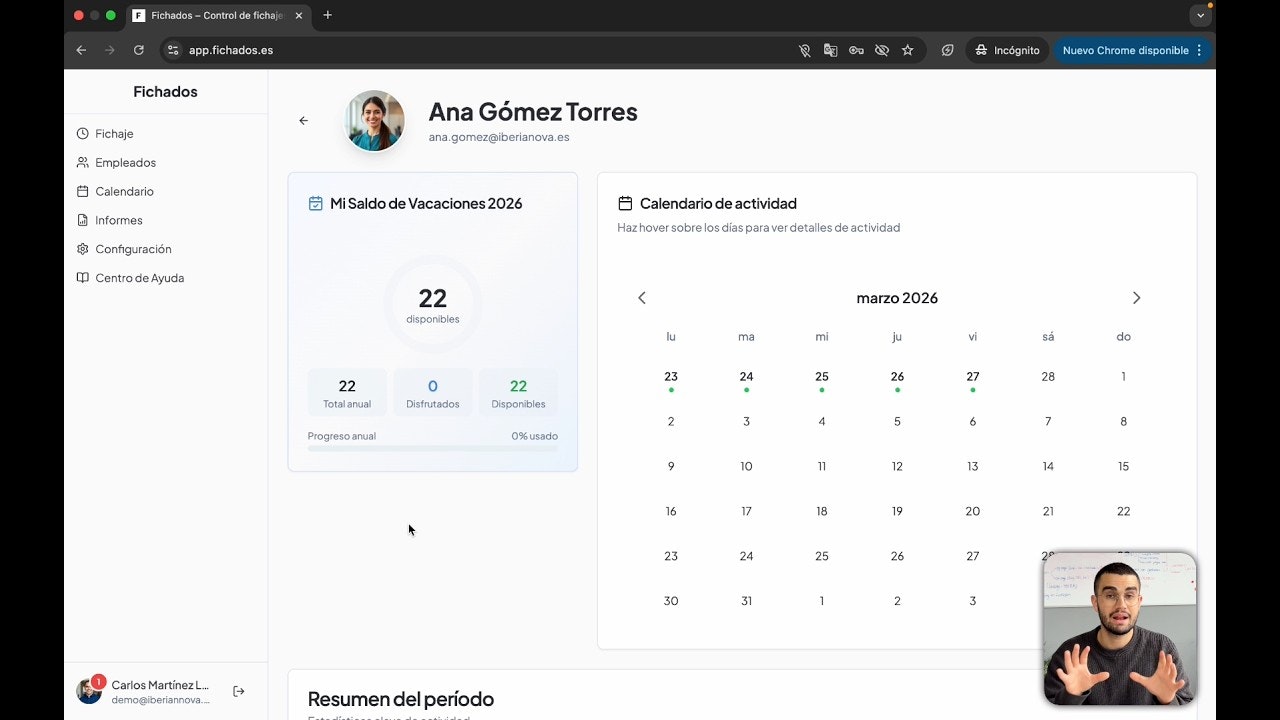Open the tab search dropdown in Chrome
Viewport: 1280px width, 720px height.
(1201, 16)
